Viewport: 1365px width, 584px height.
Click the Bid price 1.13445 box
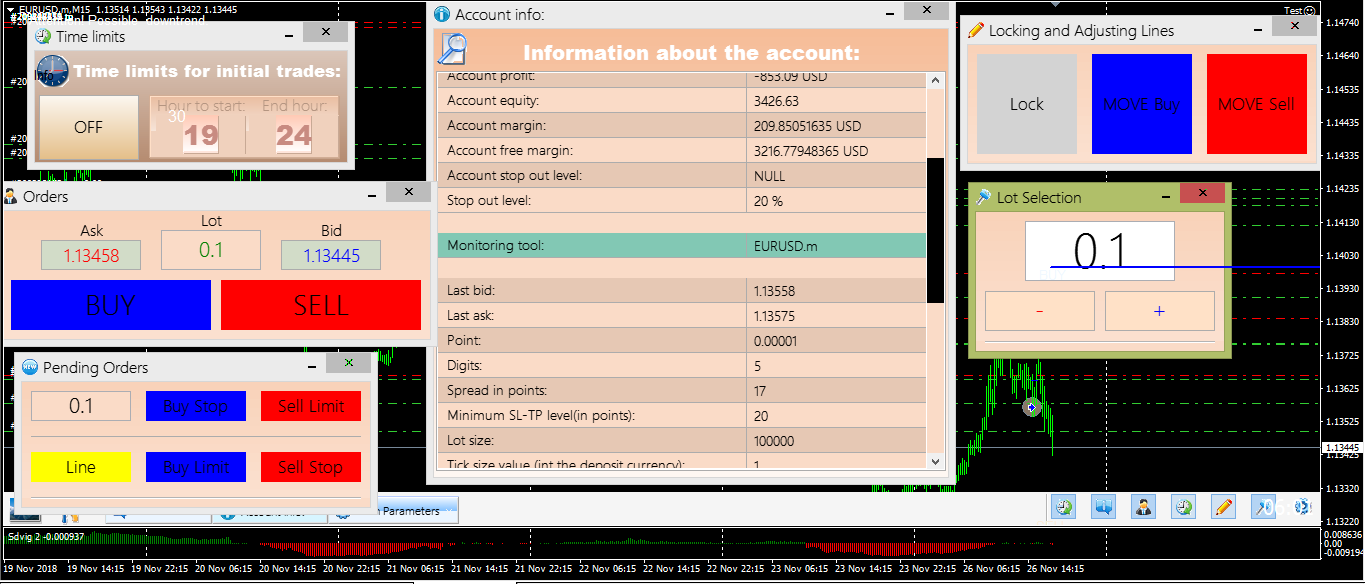pyautogui.click(x=331, y=255)
